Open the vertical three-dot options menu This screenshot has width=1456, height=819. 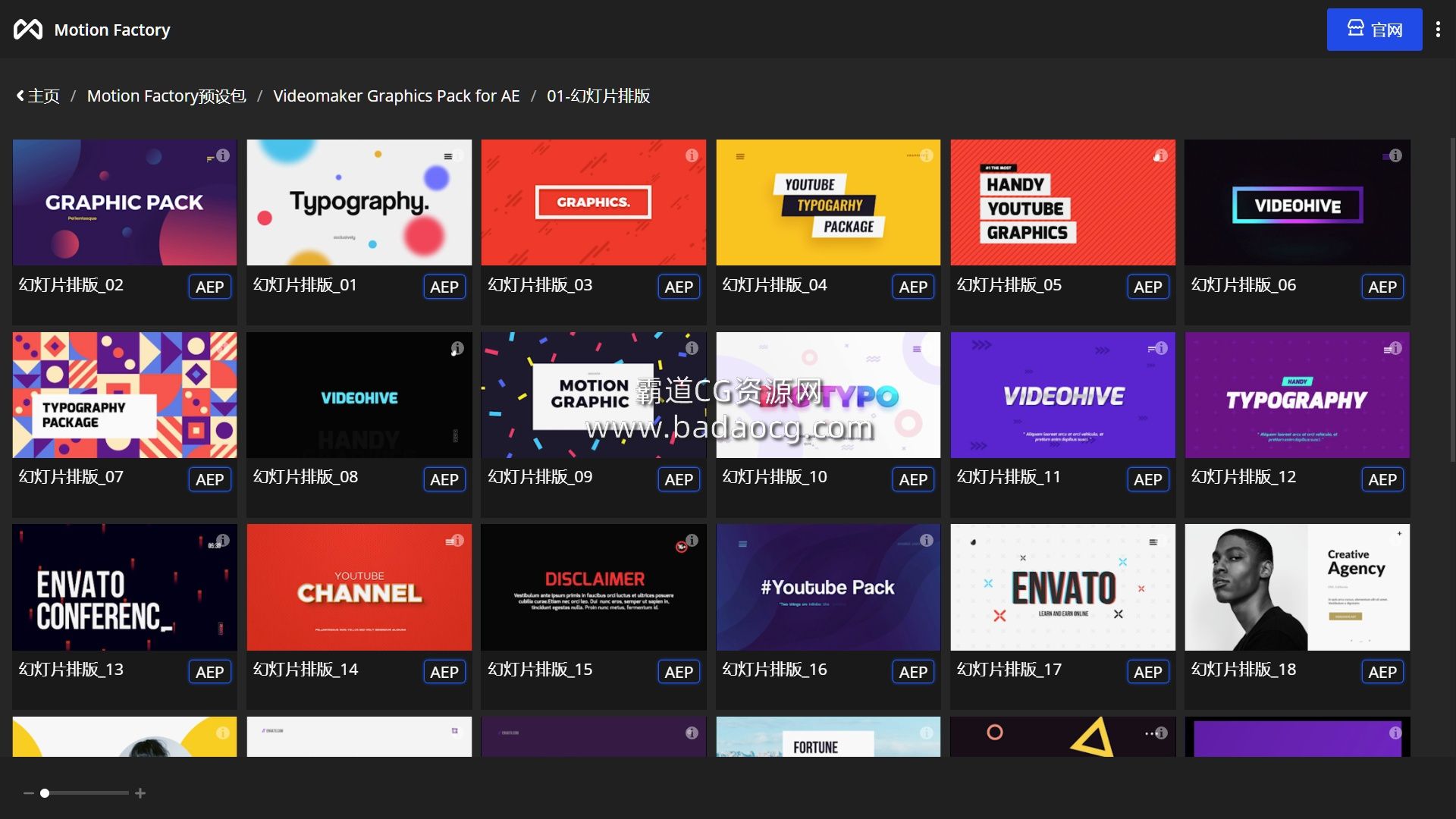(x=1438, y=30)
